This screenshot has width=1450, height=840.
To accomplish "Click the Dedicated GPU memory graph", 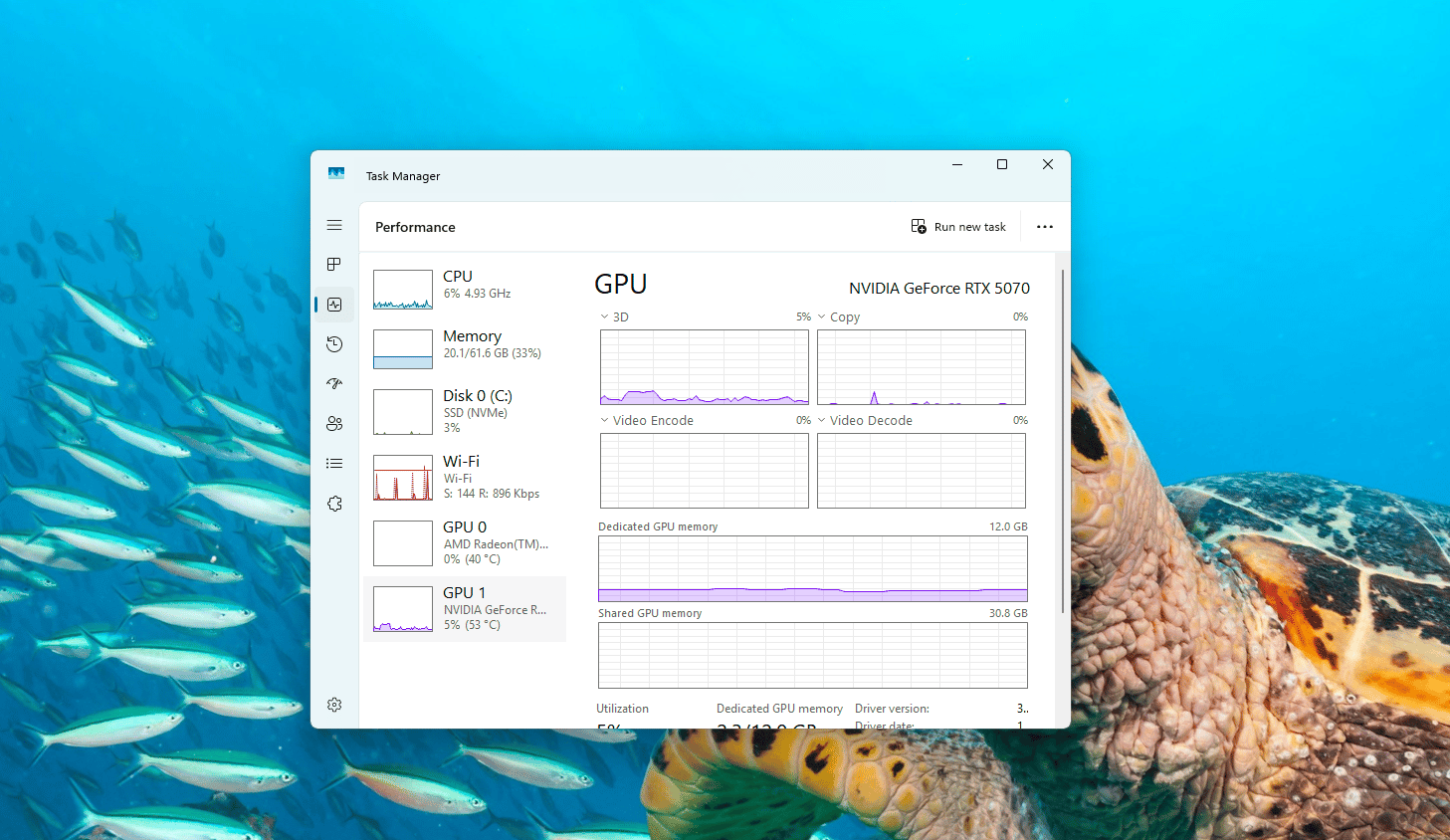I will coord(813,568).
